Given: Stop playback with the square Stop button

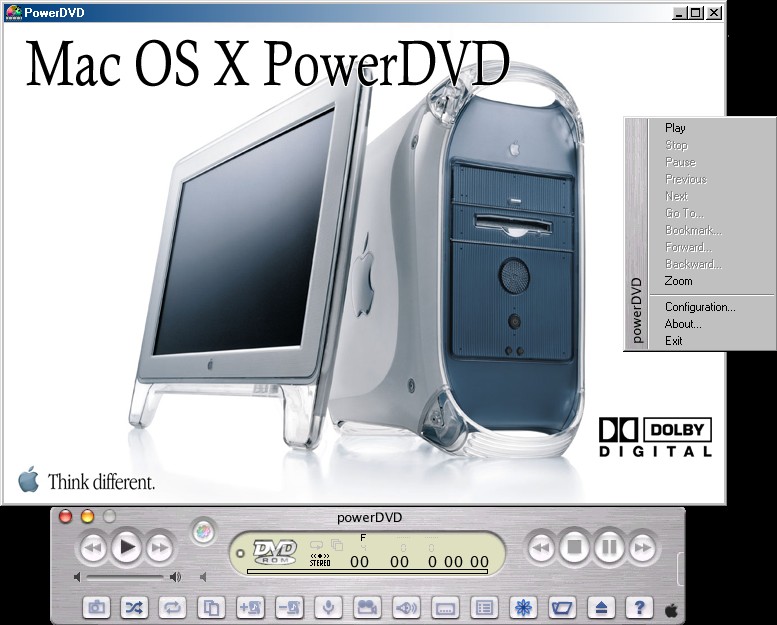Looking at the screenshot, I should (x=574, y=547).
